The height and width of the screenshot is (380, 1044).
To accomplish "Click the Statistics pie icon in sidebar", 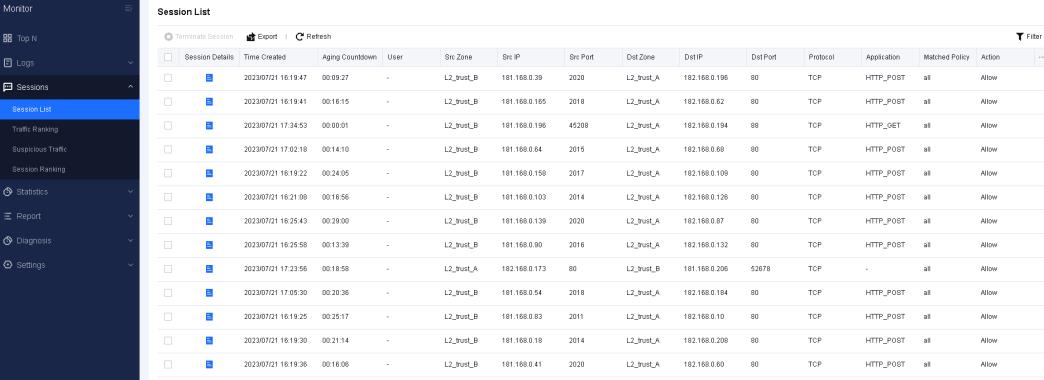I will [x=8, y=192].
